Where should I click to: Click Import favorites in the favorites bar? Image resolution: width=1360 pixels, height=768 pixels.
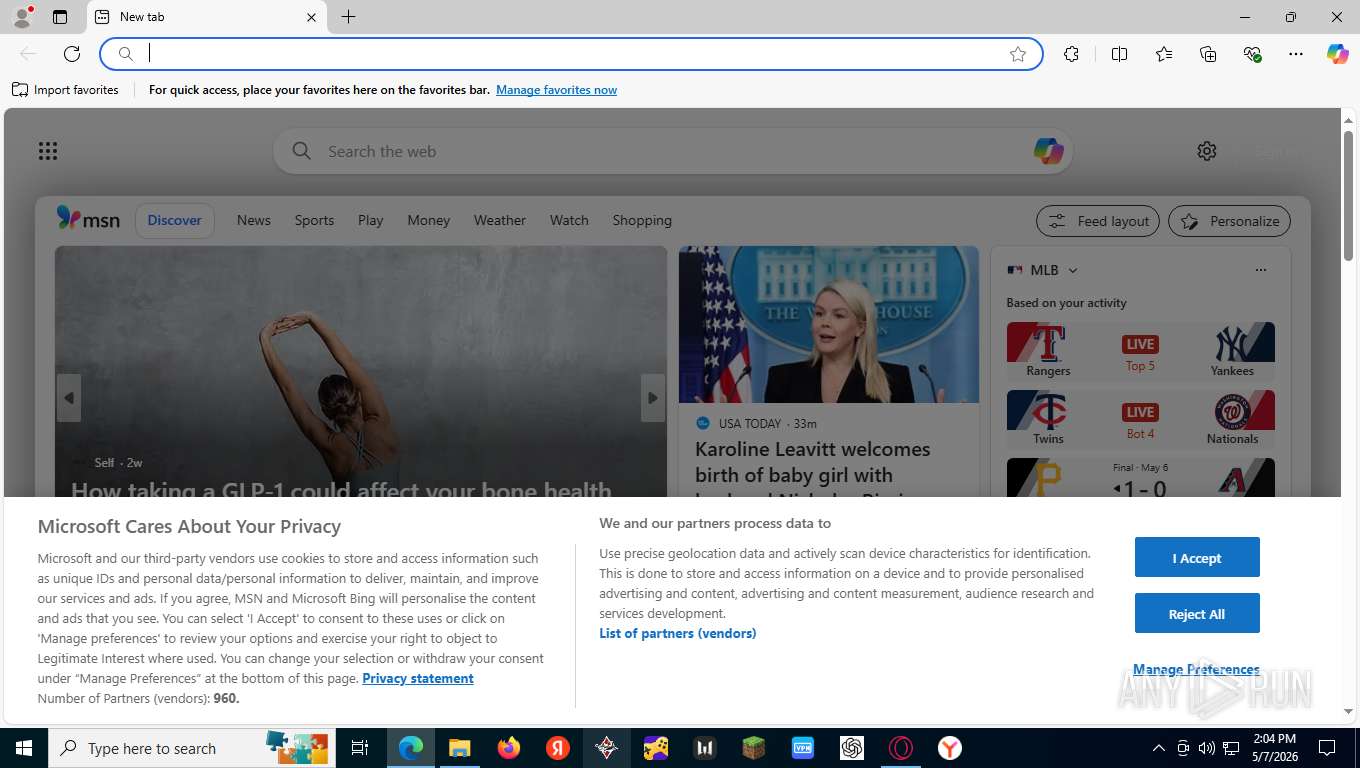coord(65,90)
